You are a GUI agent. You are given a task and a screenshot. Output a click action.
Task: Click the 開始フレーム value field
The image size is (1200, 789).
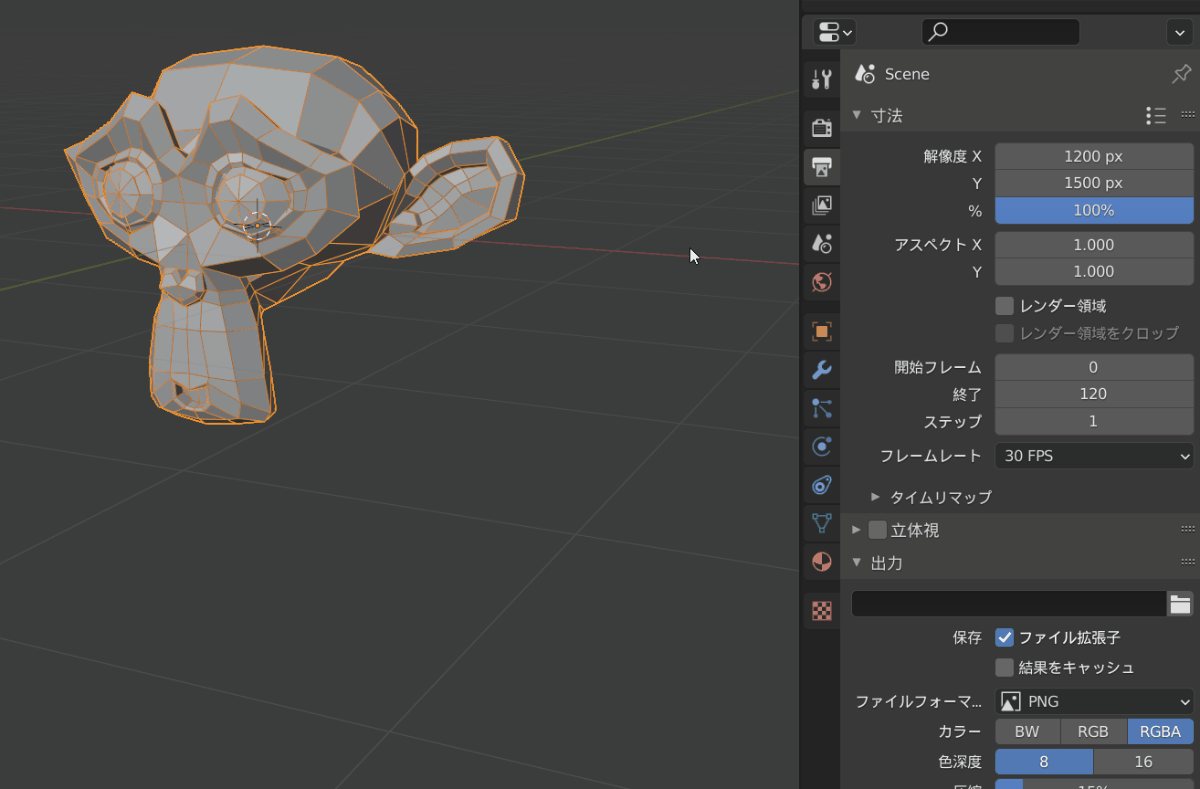[x=1094, y=368]
